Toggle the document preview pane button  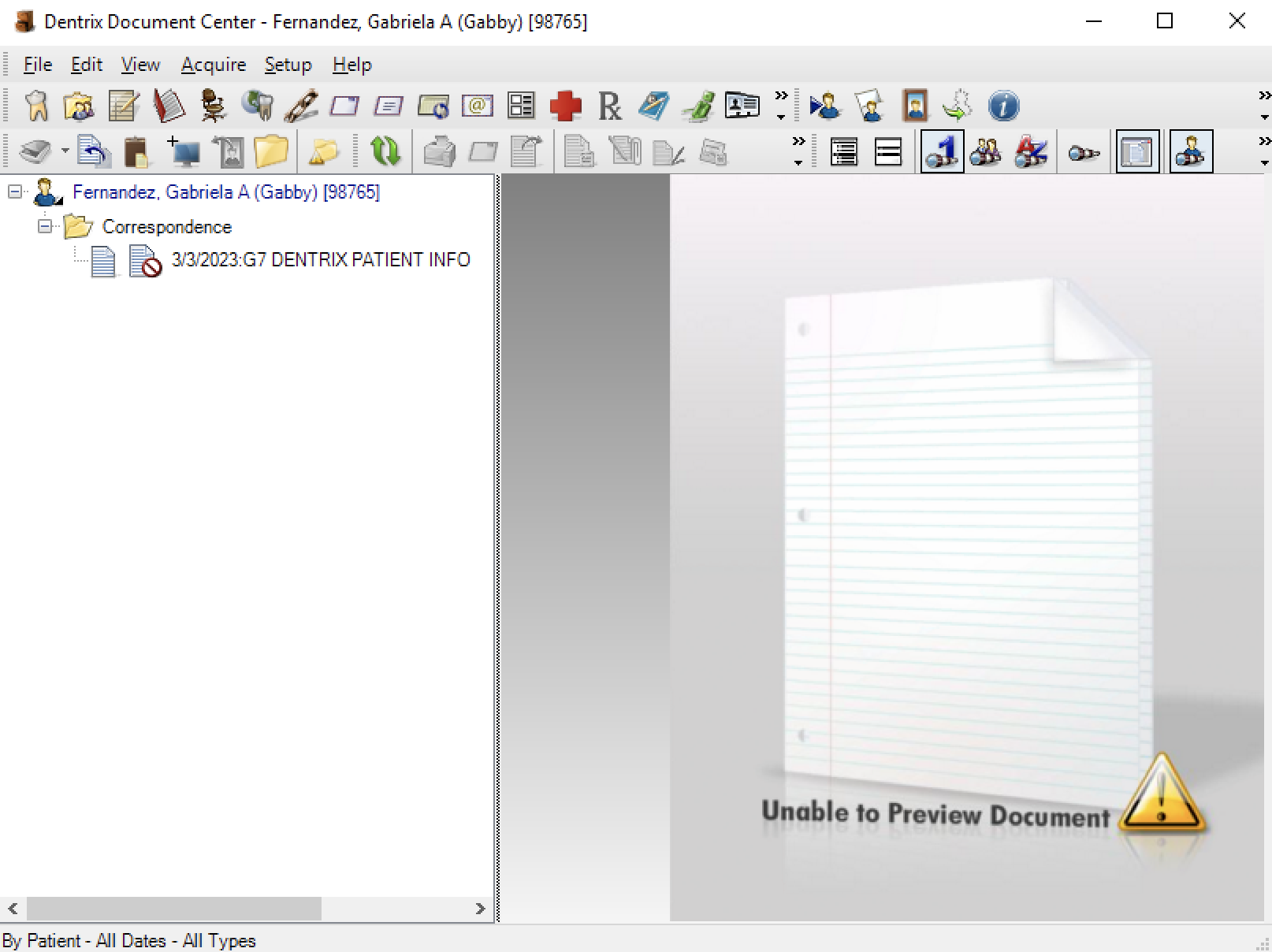coord(1136,151)
